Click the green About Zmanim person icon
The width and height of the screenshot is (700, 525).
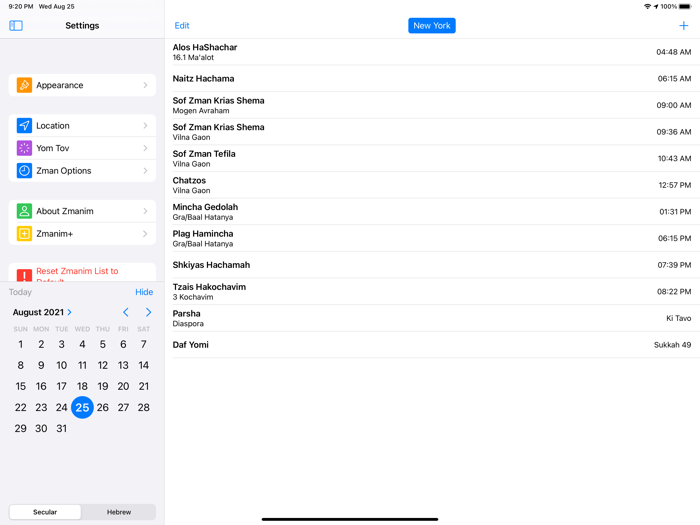[24, 211]
